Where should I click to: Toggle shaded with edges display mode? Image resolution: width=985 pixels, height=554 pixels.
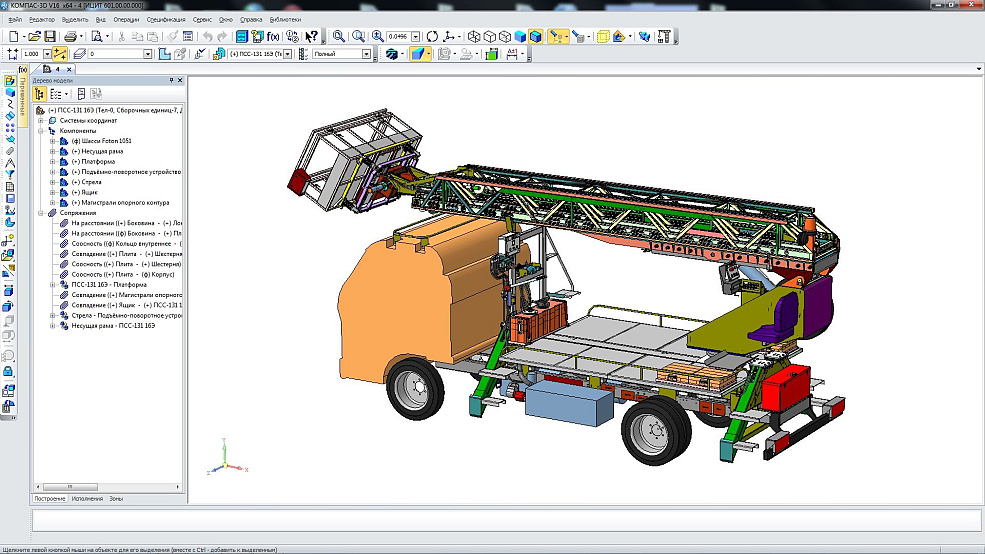536,36
